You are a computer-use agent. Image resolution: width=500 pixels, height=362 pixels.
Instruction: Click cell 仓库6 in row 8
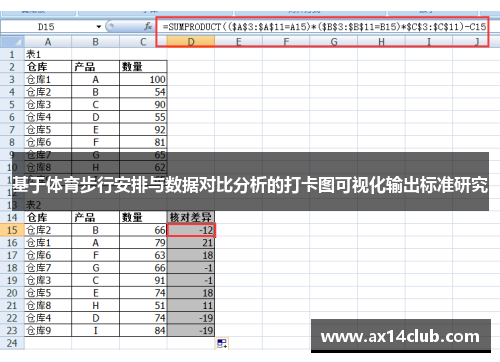[x=48, y=142]
